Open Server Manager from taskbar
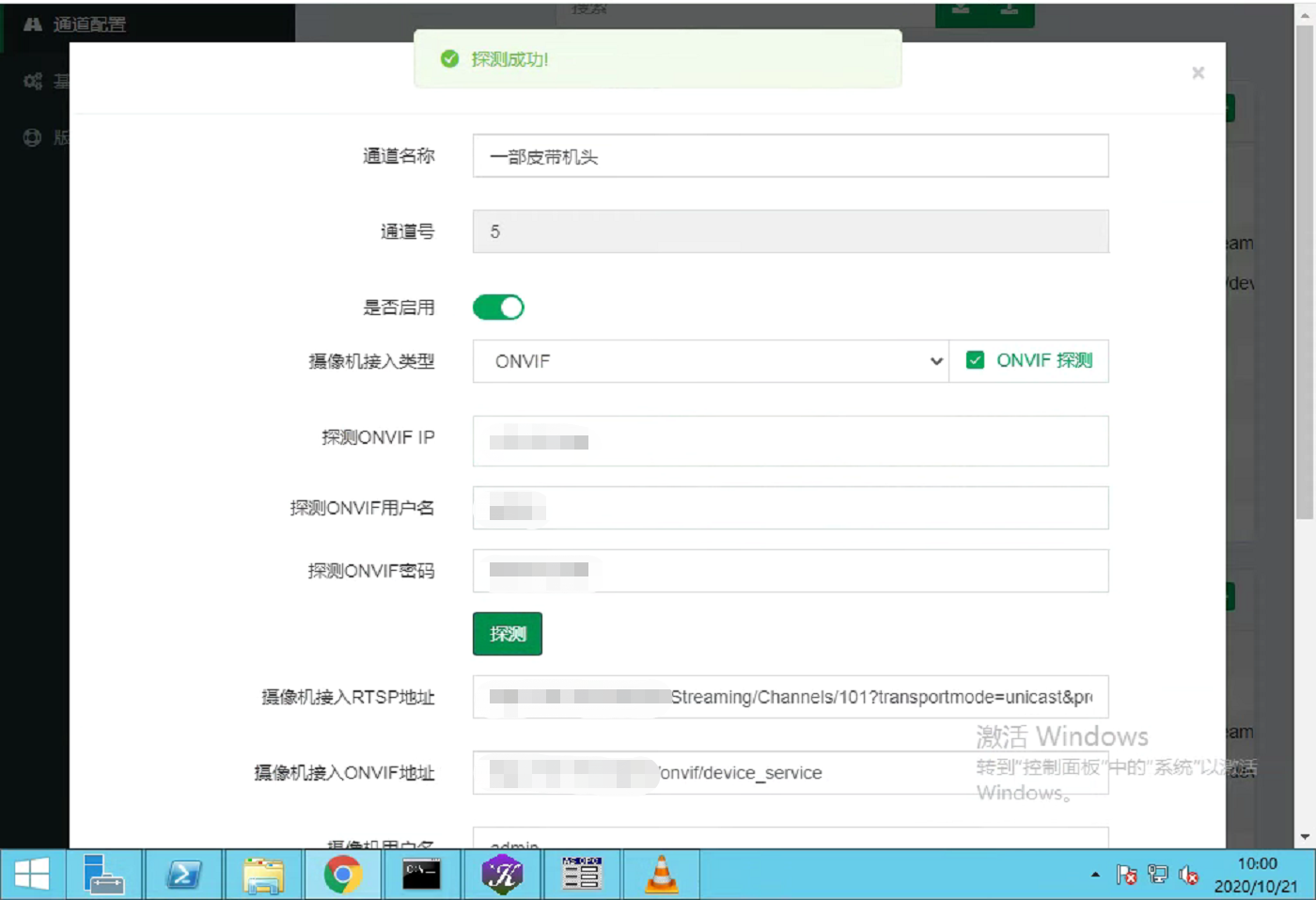 click(103, 875)
